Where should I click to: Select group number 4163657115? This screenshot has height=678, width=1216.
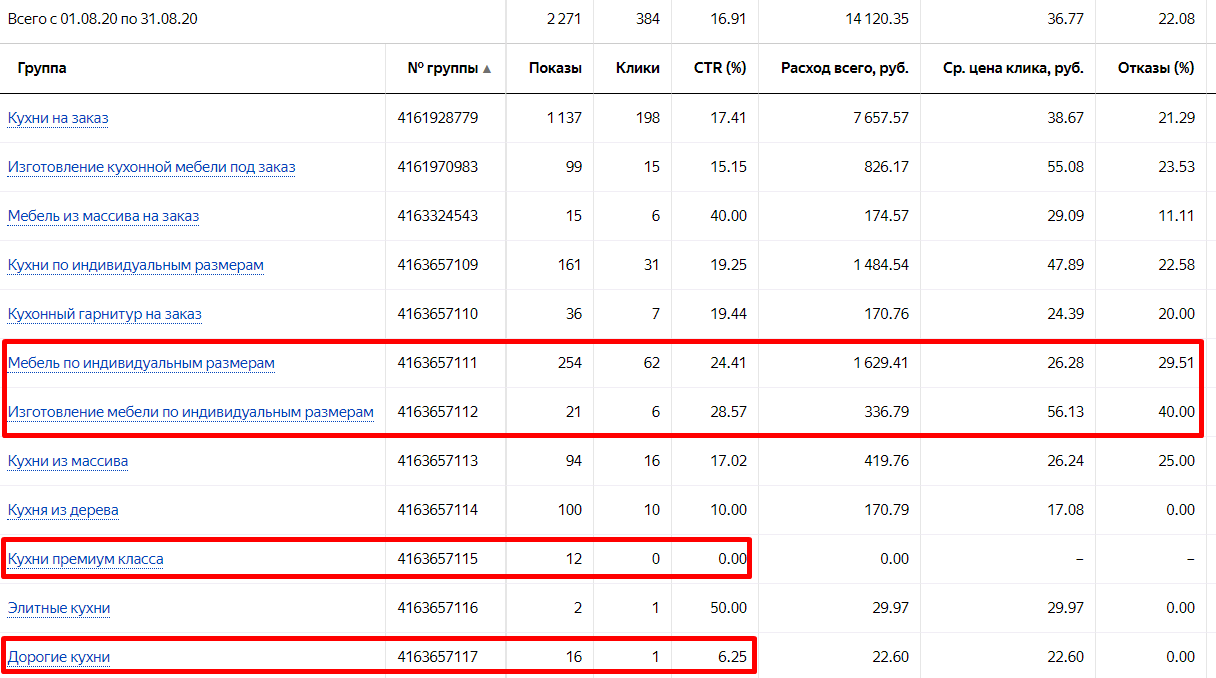point(438,559)
